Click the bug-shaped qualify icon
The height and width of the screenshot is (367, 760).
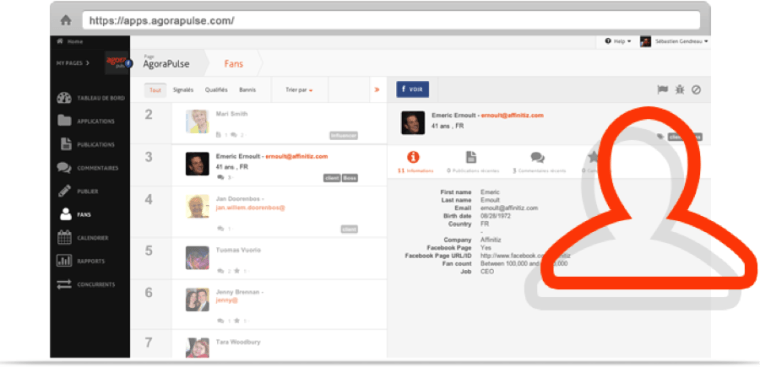pyautogui.click(x=680, y=90)
